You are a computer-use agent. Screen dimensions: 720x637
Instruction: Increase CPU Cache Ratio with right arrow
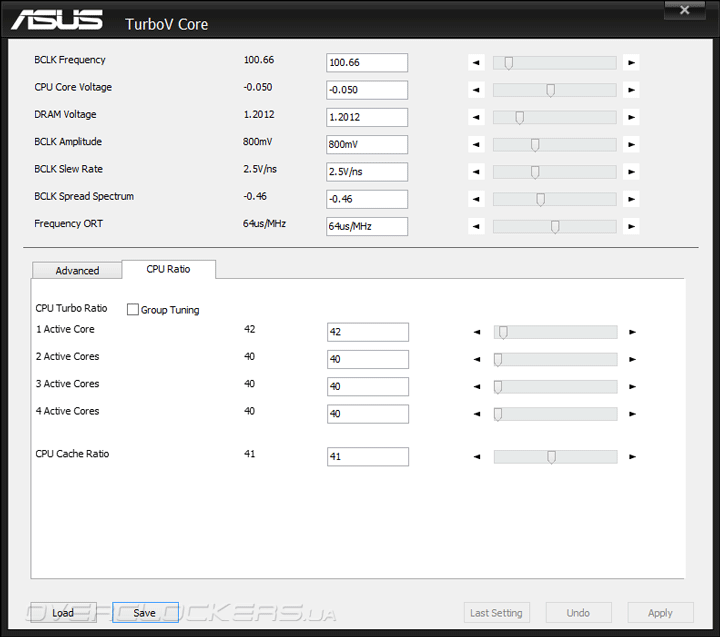point(632,457)
